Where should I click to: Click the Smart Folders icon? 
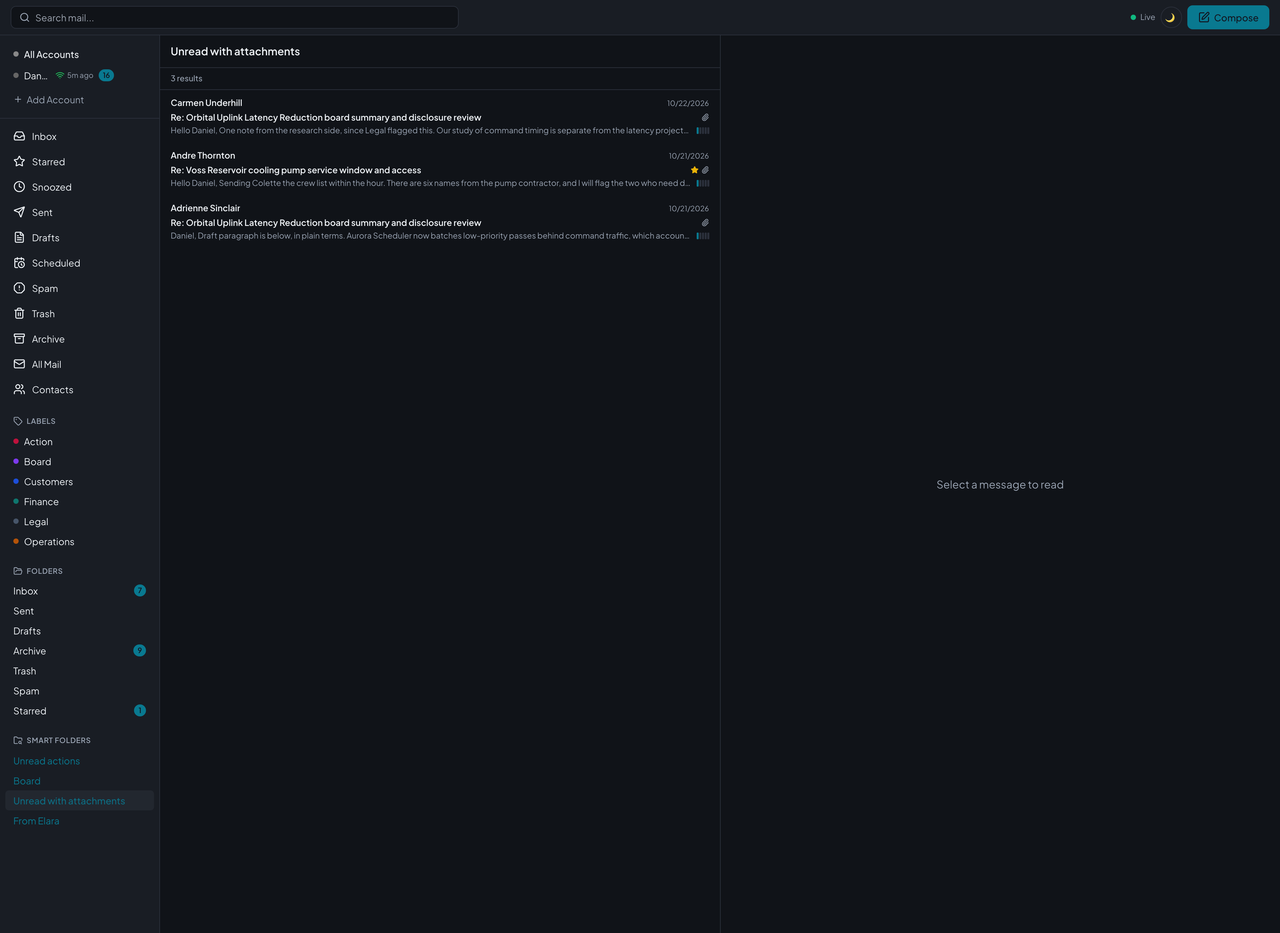point(18,740)
